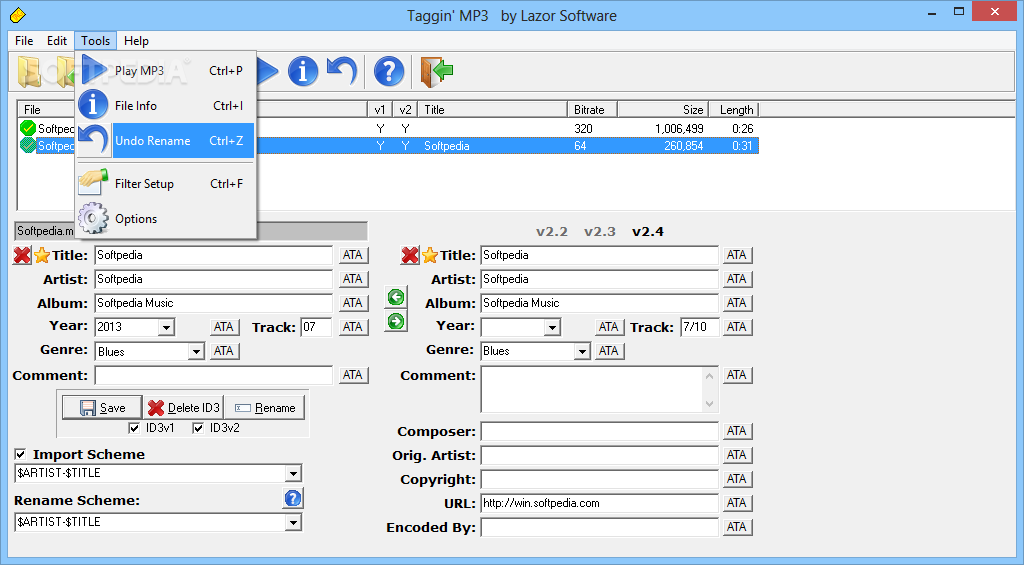Click the Taggin' MP3 app icon in the title bar
The image size is (1024, 565).
tap(18, 14)
